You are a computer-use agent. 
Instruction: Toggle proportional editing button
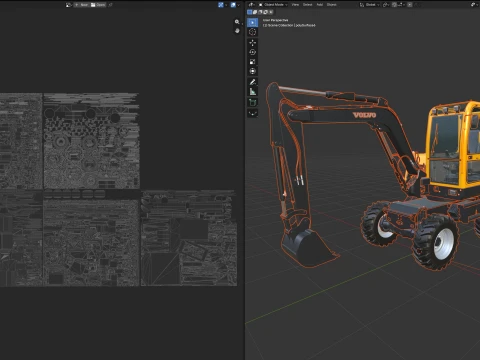pos(410,5)
